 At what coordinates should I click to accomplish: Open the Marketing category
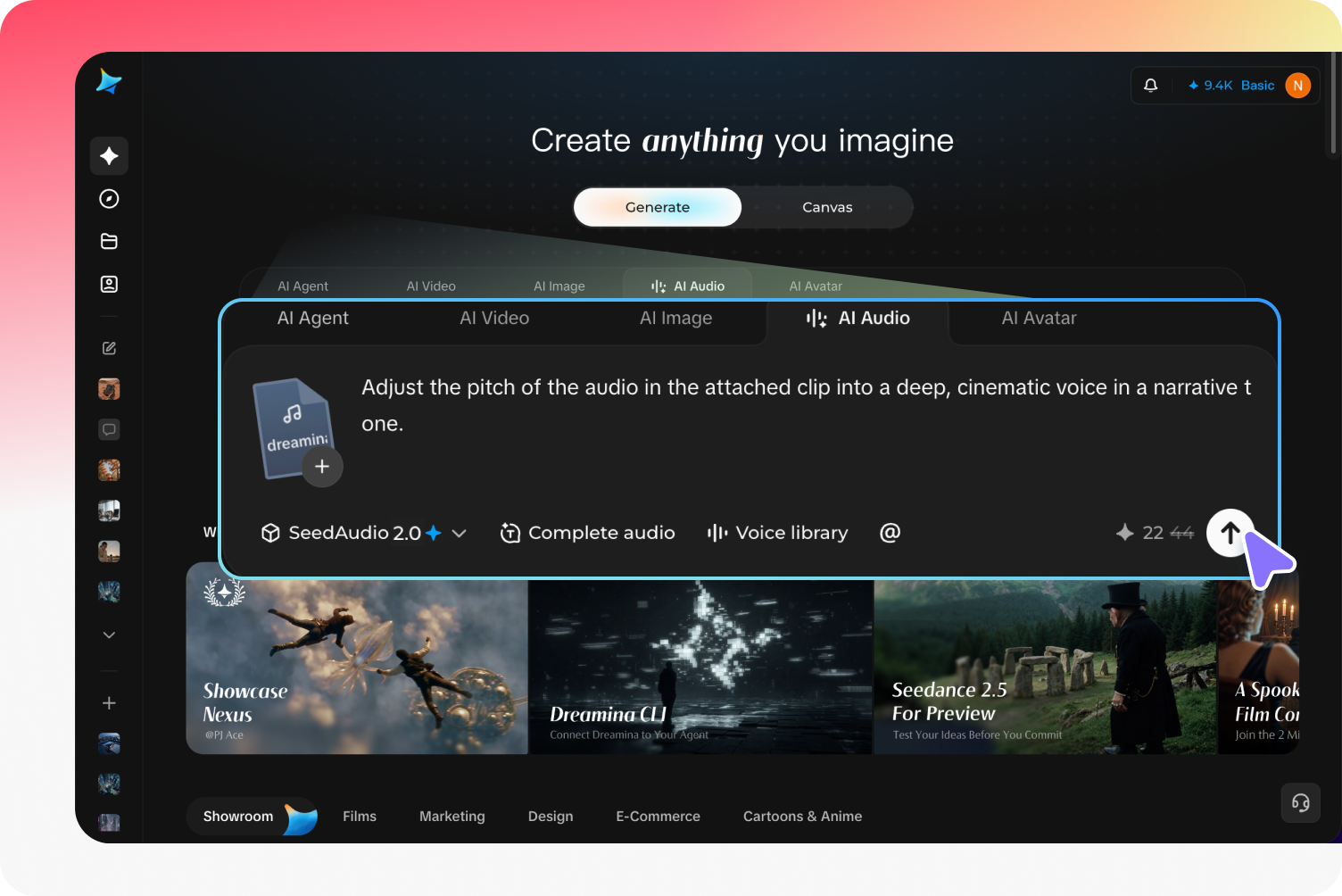tap(452, 817)
